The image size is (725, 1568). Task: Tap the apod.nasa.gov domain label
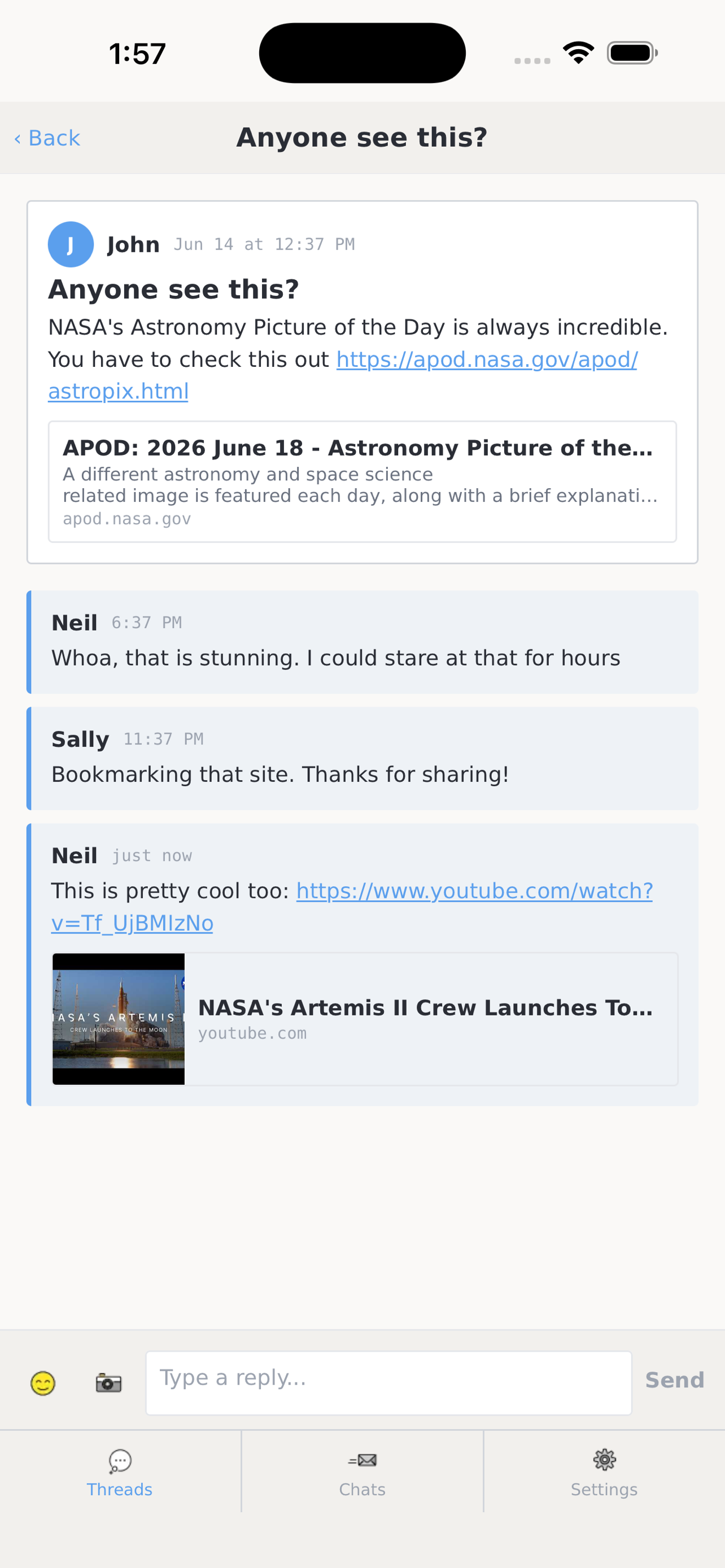pos(126,519)
